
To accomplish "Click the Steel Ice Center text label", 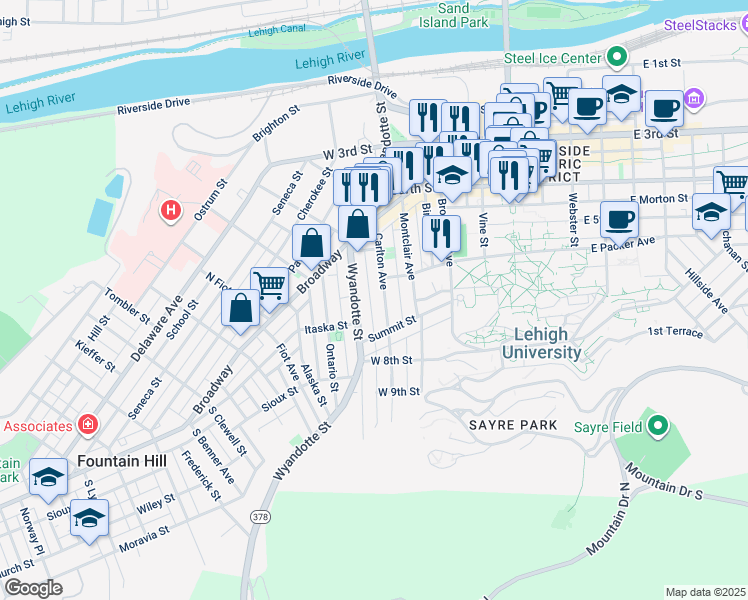I will tap(552, 58).
